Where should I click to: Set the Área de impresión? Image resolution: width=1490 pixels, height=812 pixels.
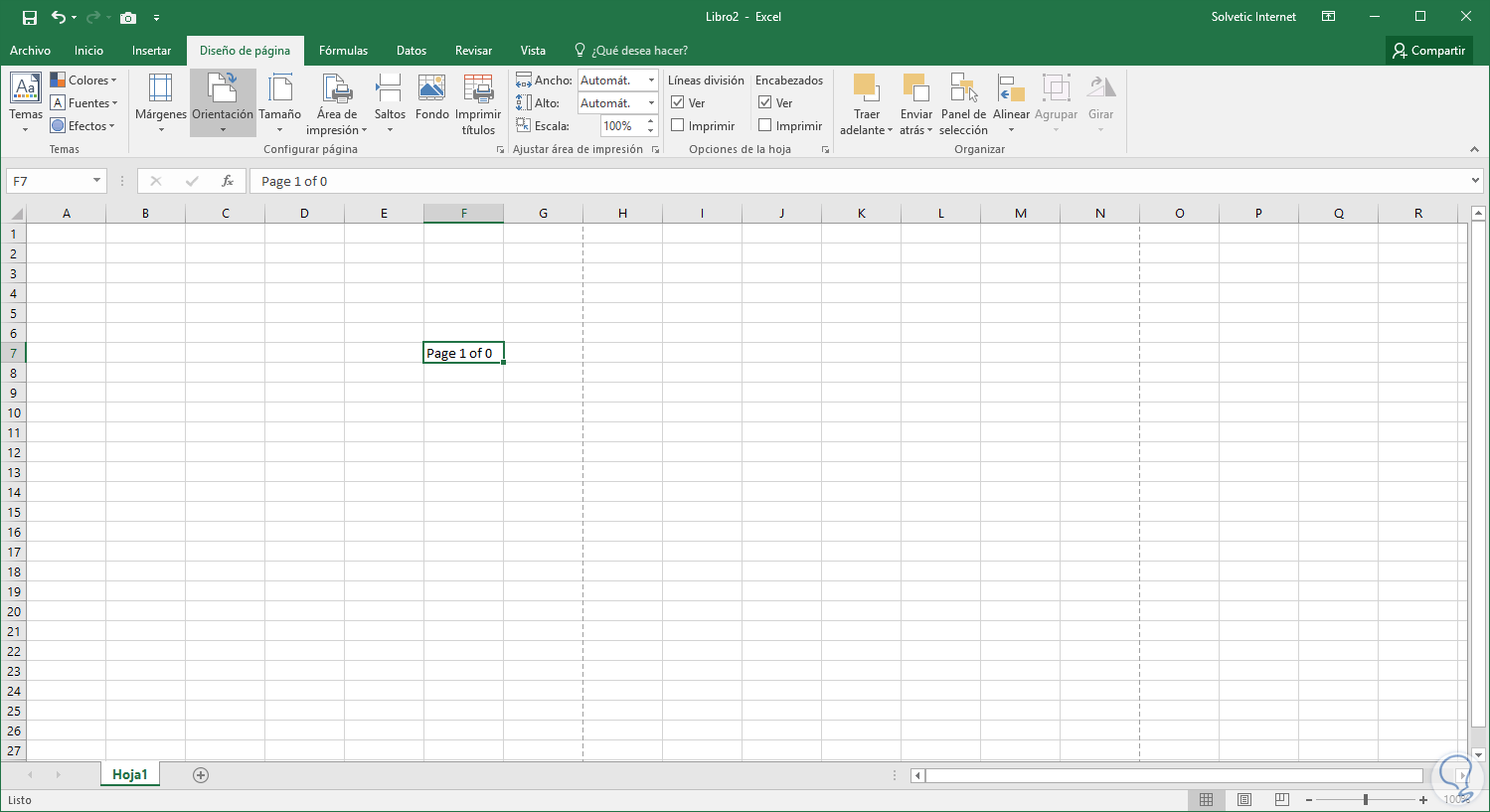[x=337, y=103]
